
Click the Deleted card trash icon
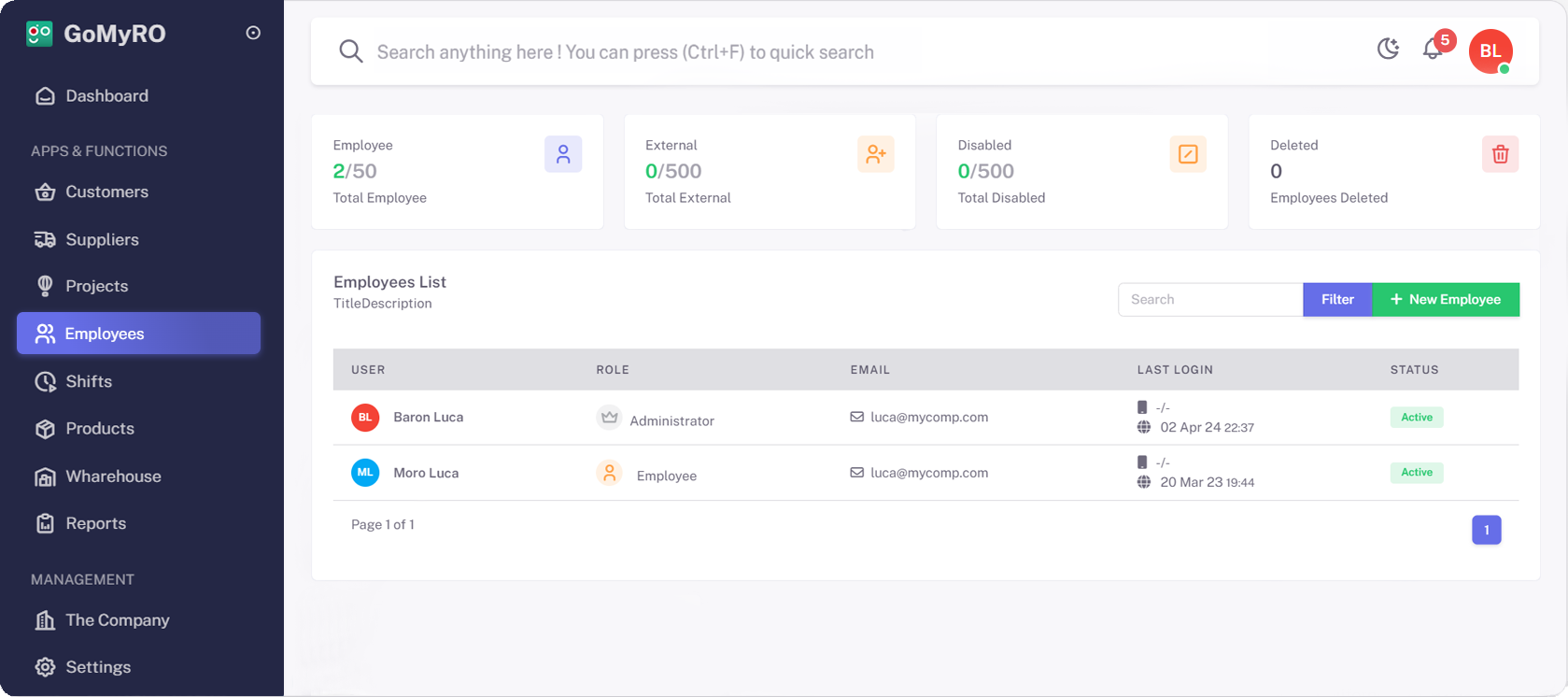1500,154
